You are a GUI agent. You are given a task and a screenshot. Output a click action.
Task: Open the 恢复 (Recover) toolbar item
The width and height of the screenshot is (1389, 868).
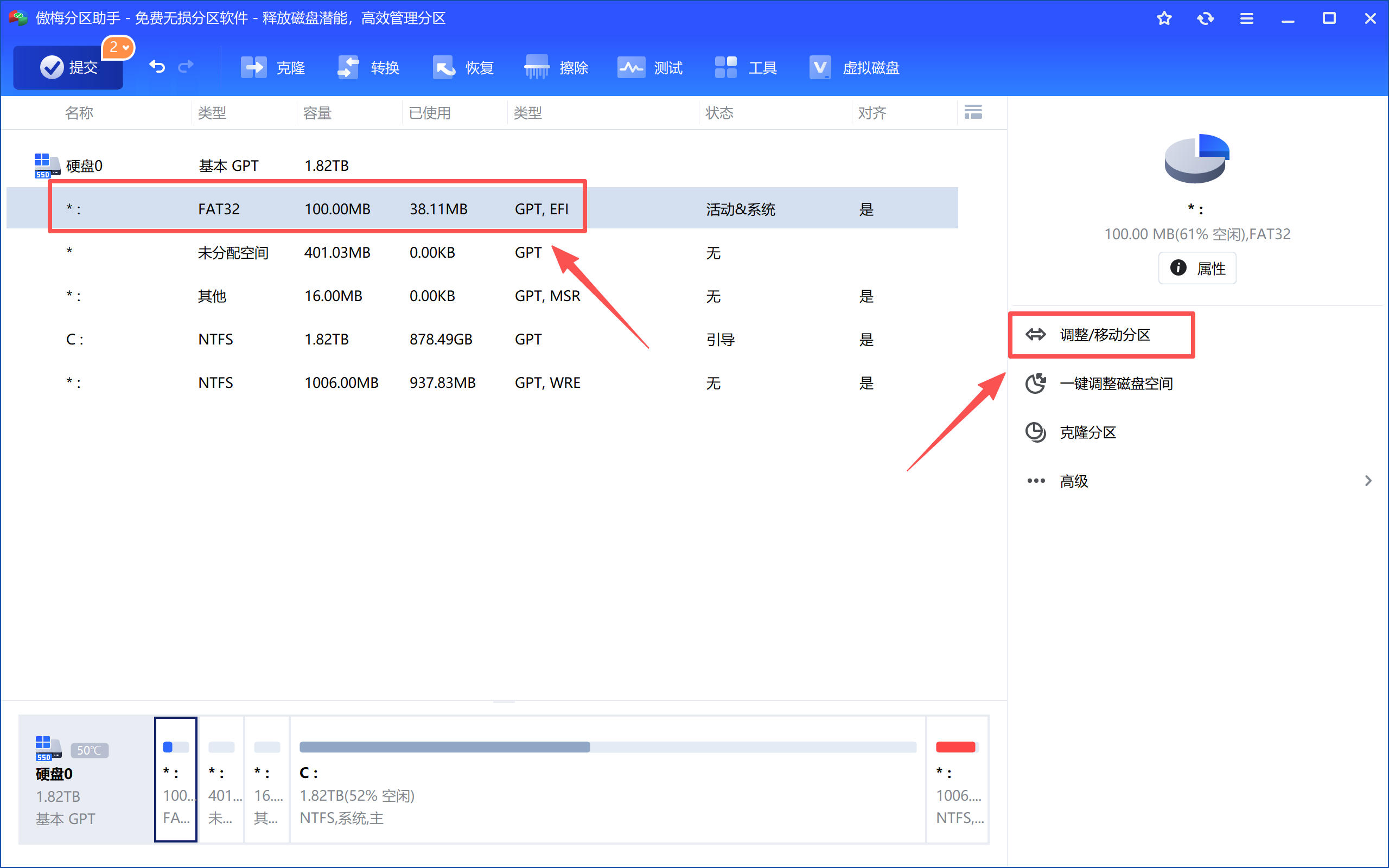coord(463,68)
